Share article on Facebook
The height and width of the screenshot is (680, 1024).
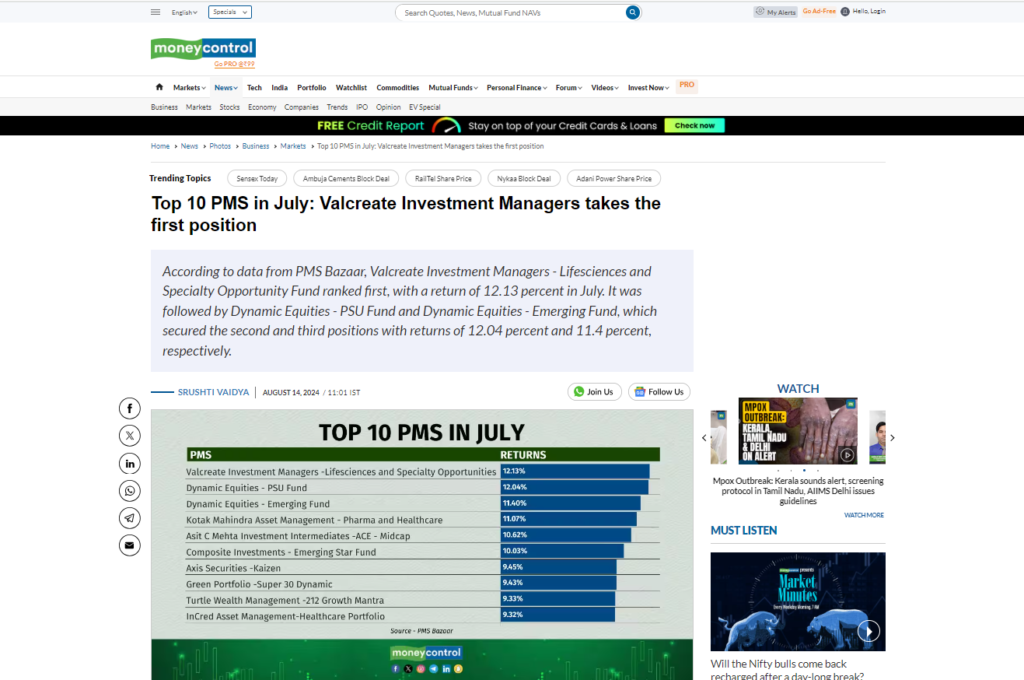coord(129,408)
